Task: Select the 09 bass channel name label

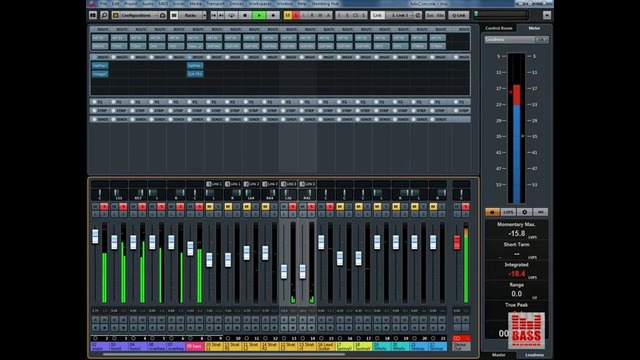Action: [x=195, y=347]
